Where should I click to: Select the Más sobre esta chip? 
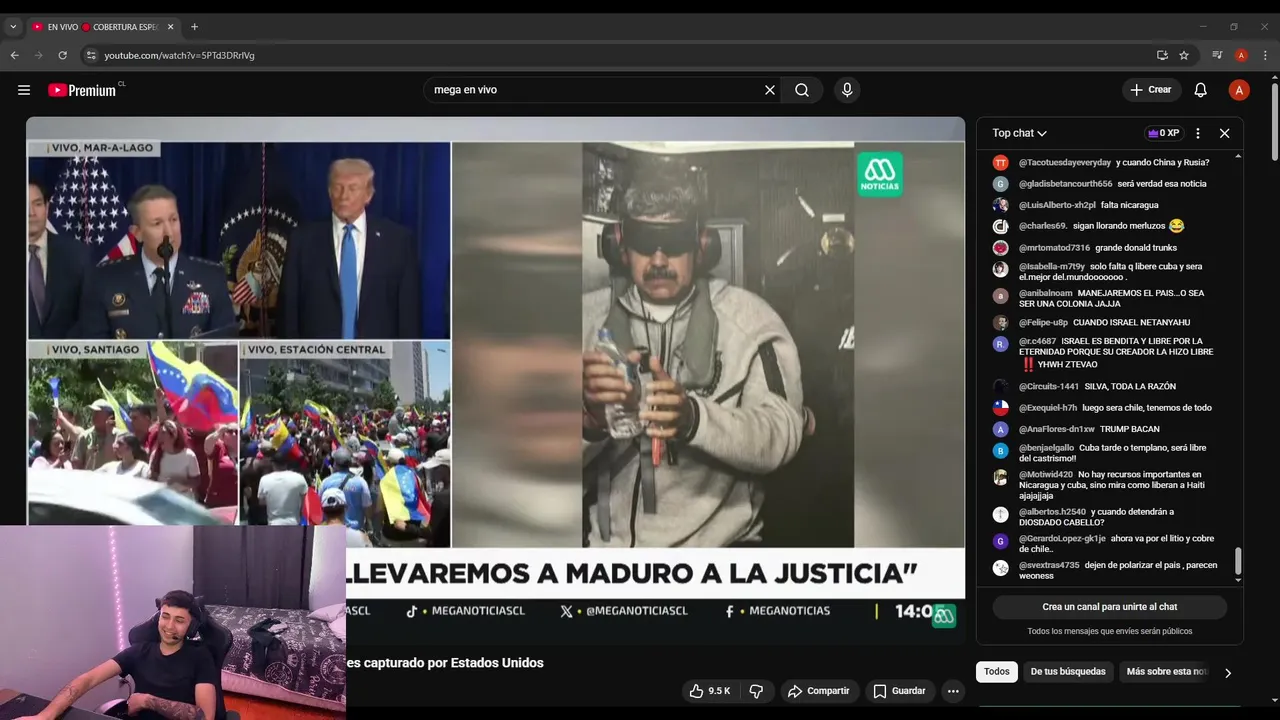click(x=1167, y=672)
